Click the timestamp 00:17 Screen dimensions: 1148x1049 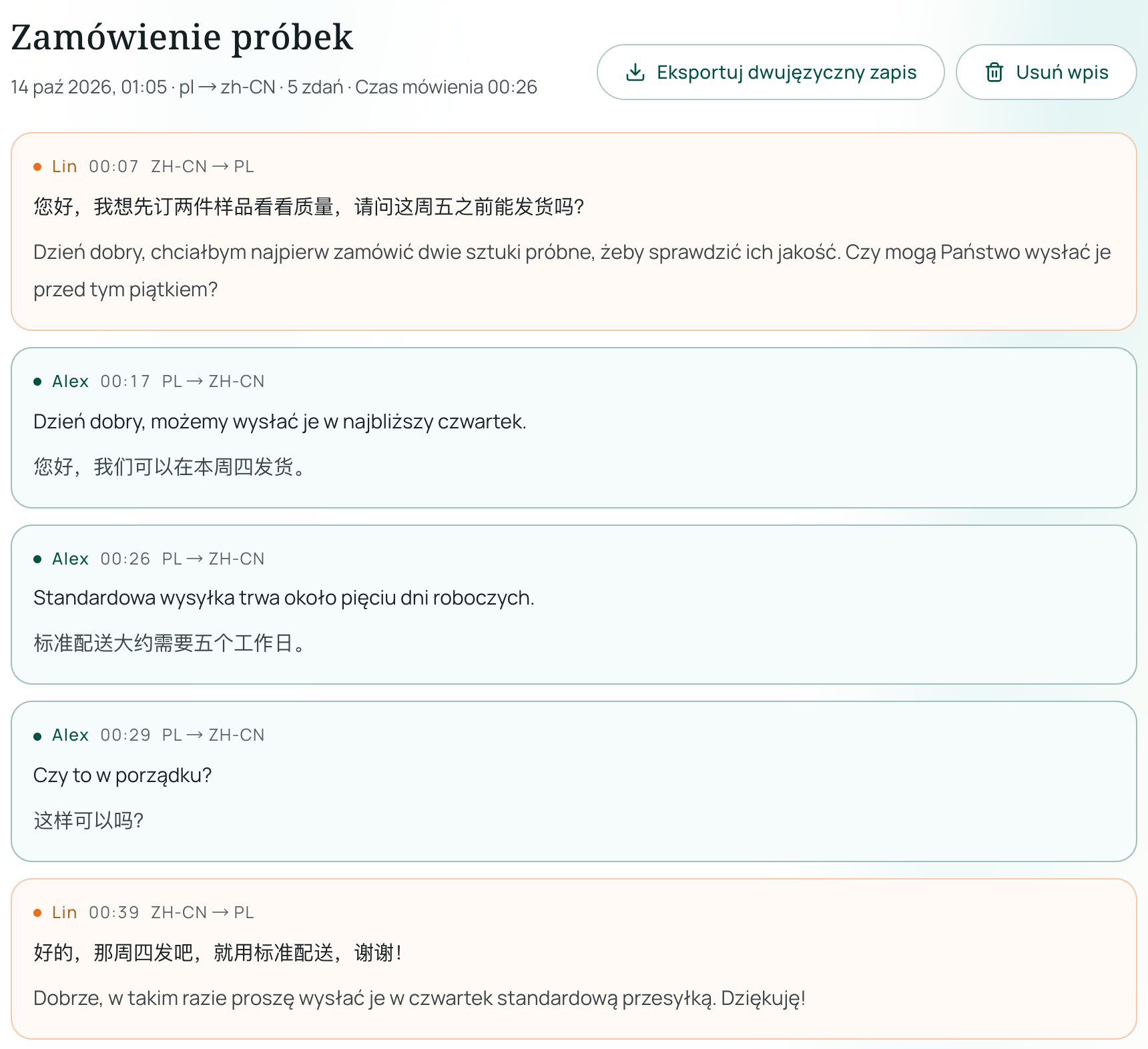pos(125,381)
